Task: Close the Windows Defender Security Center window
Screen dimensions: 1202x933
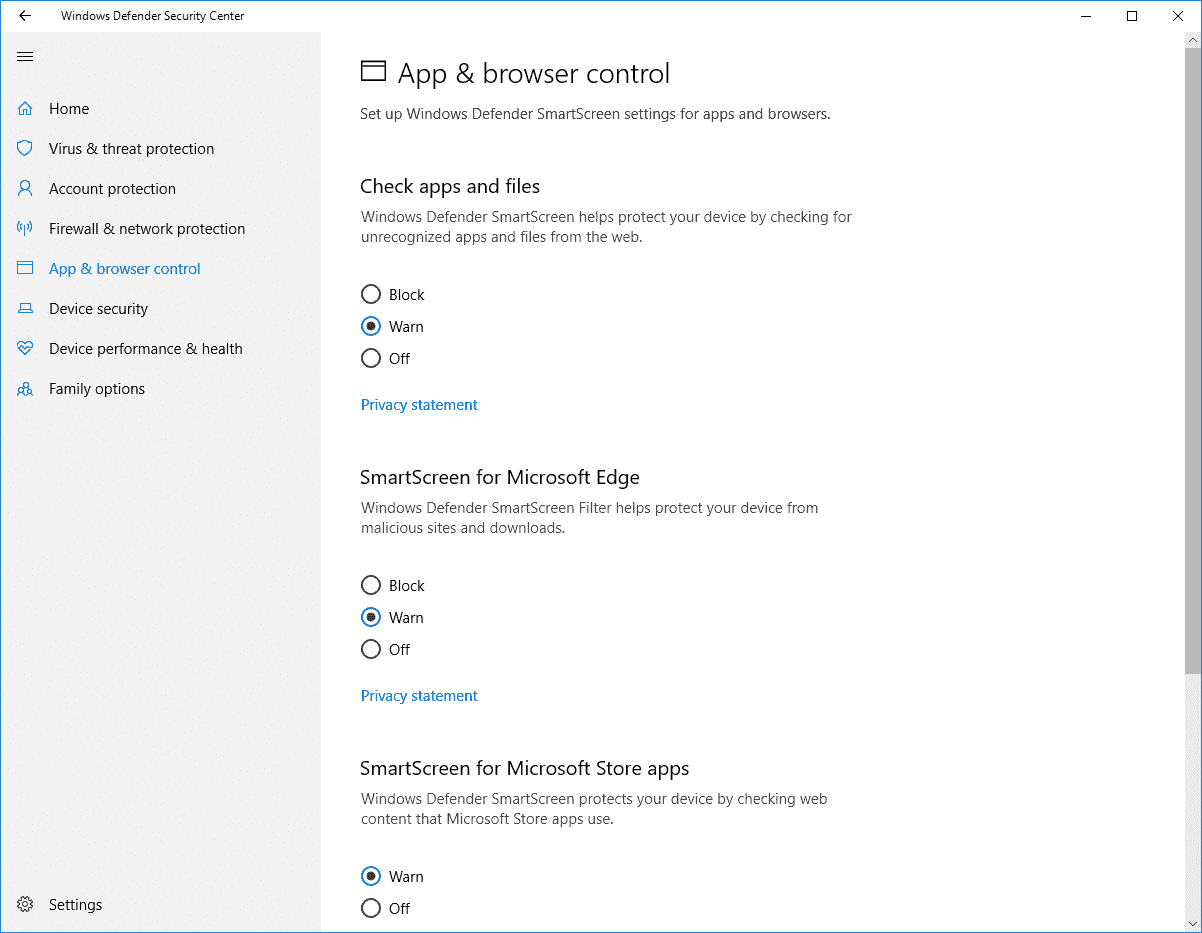Action: 1178,16
